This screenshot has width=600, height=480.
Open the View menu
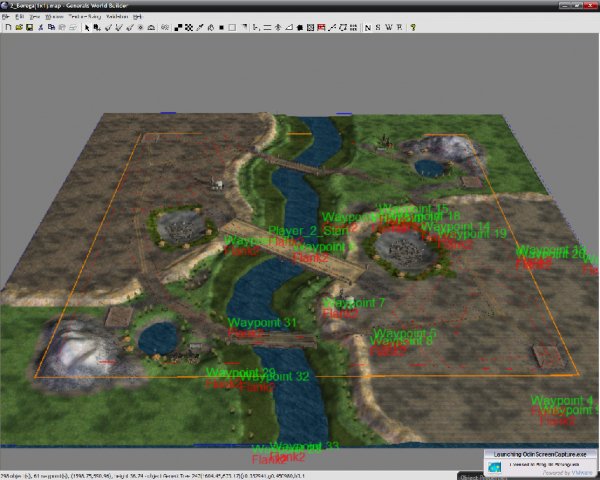coord(35,17)
